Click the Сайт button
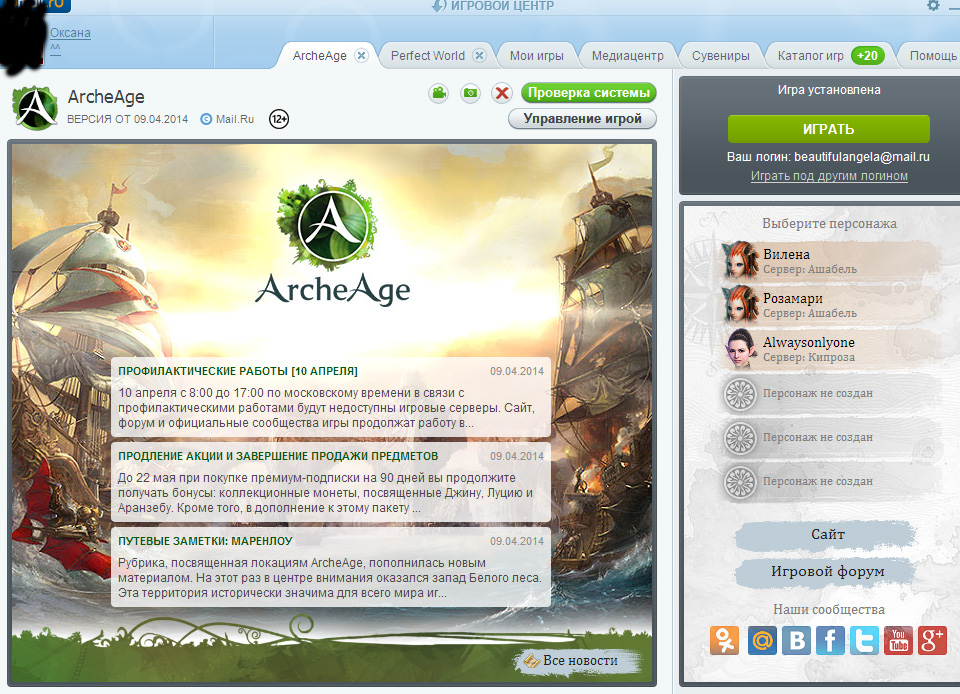The image size is (960, 694). 827,535
